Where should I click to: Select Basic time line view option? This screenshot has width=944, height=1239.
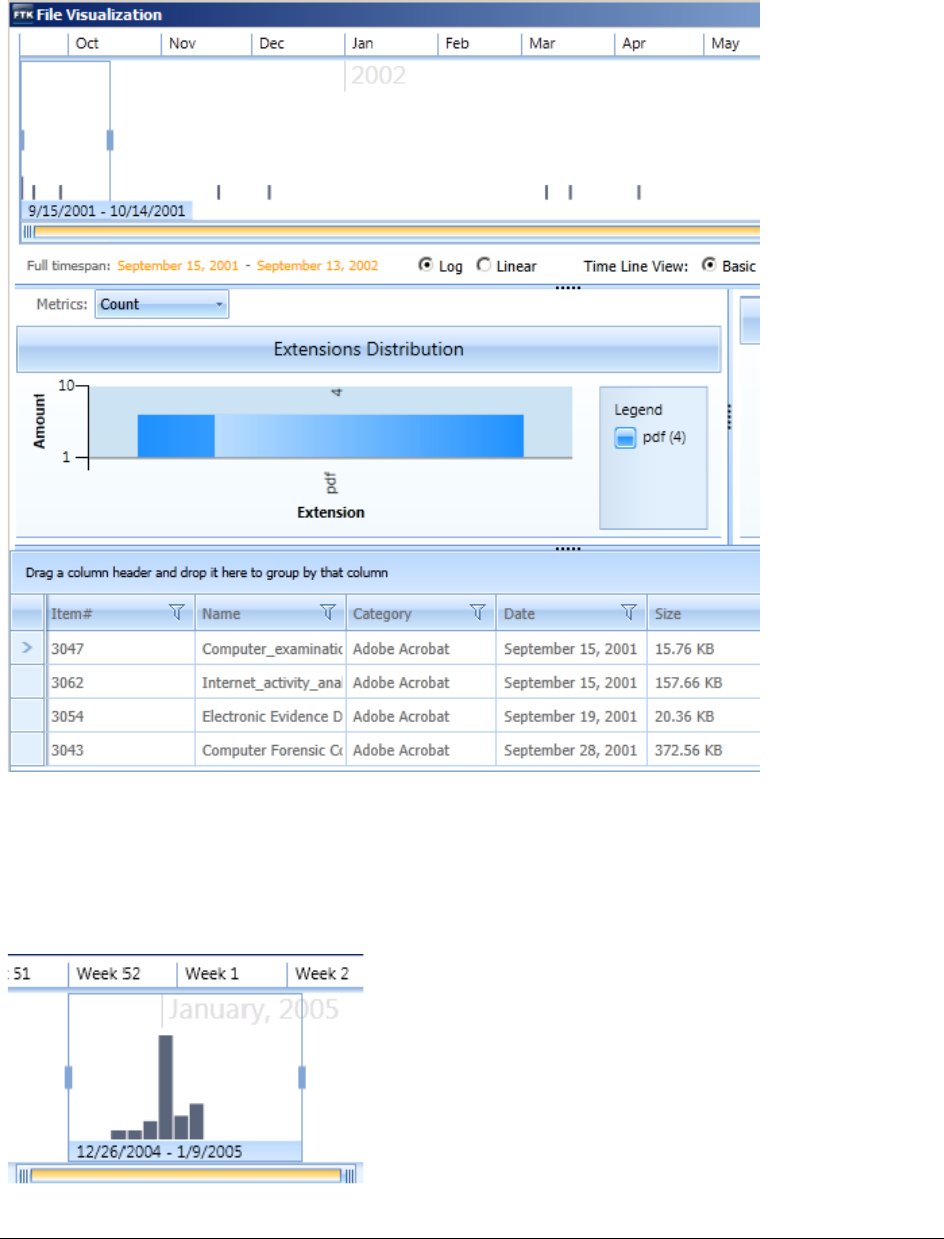[710, 266]
